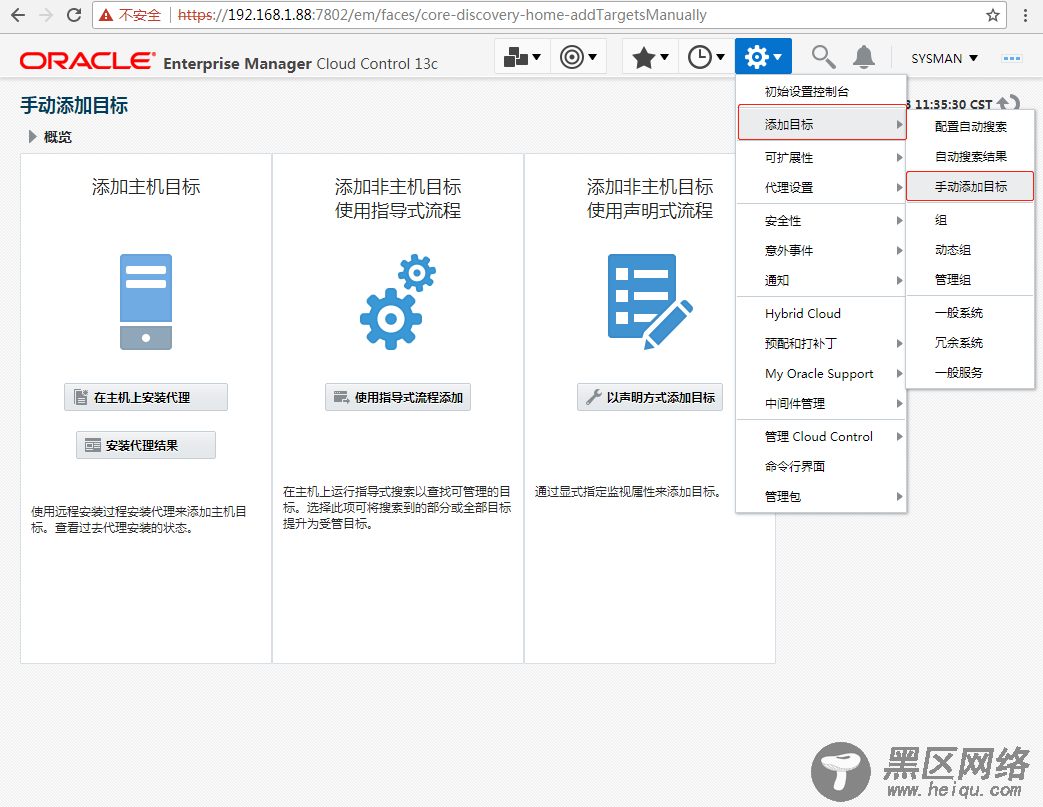Click the list-with-pencil declarative icon
Viewport: 1043px width, 807px height.
click(650, 301)
